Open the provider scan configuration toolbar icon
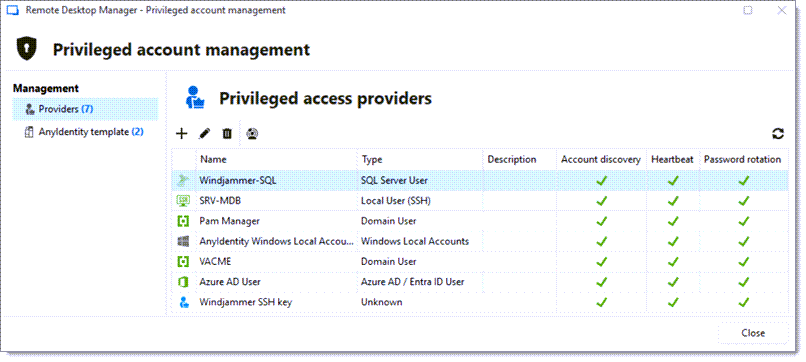Image resolution: width=806 pixels, height=362 pixels. click(x=252, y=134)
